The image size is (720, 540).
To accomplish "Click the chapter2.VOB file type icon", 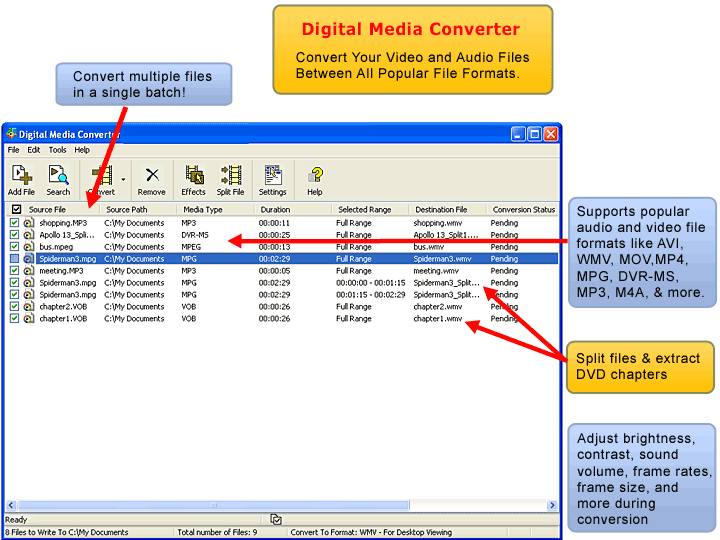I will point(28,306).
